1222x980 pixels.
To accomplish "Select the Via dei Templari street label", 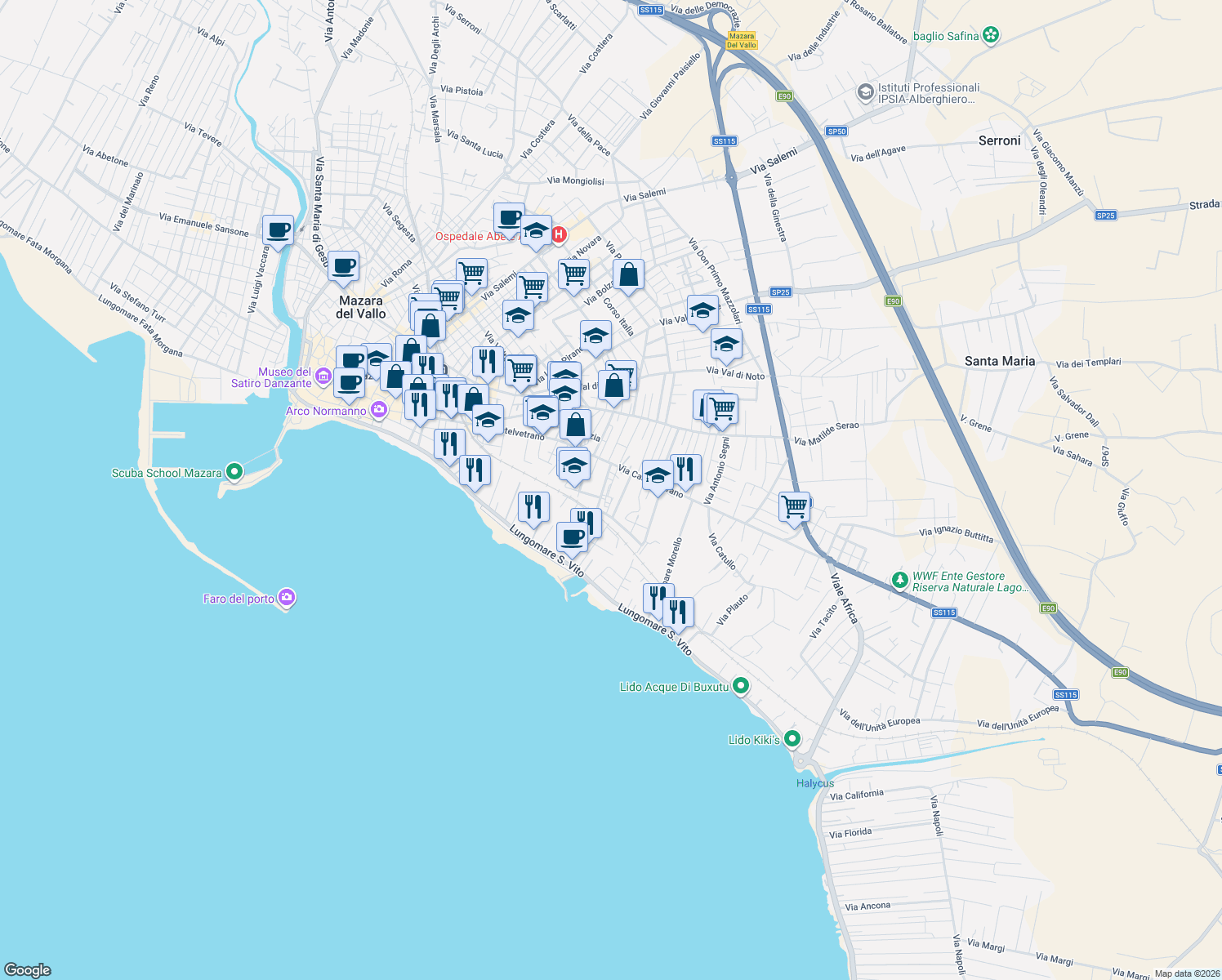I will point(1089,363).
